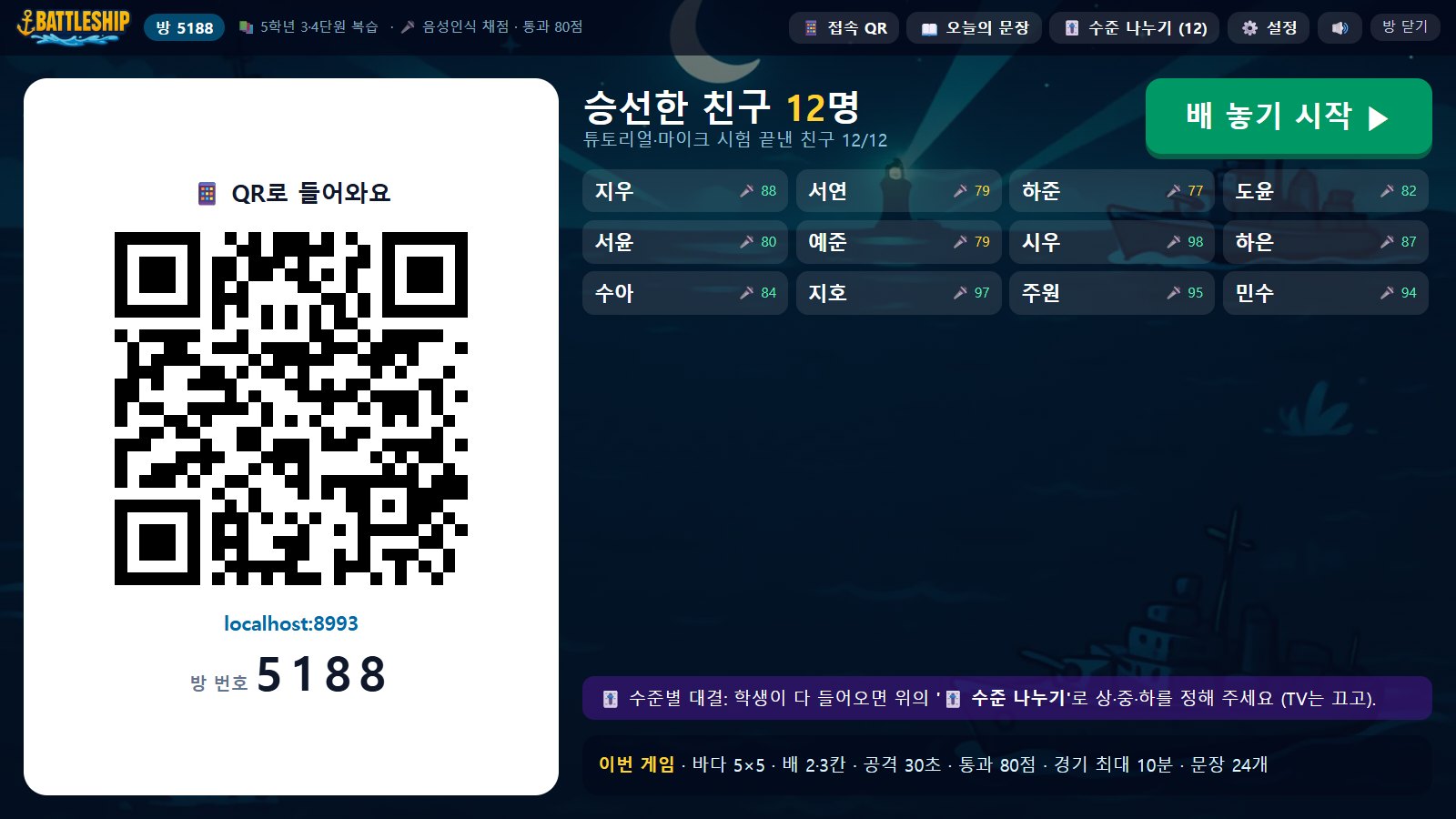Click 방 닫기 to close room
This screenshot has height=819, width=1456.
pyautogui.click(x=1405, y=27)
